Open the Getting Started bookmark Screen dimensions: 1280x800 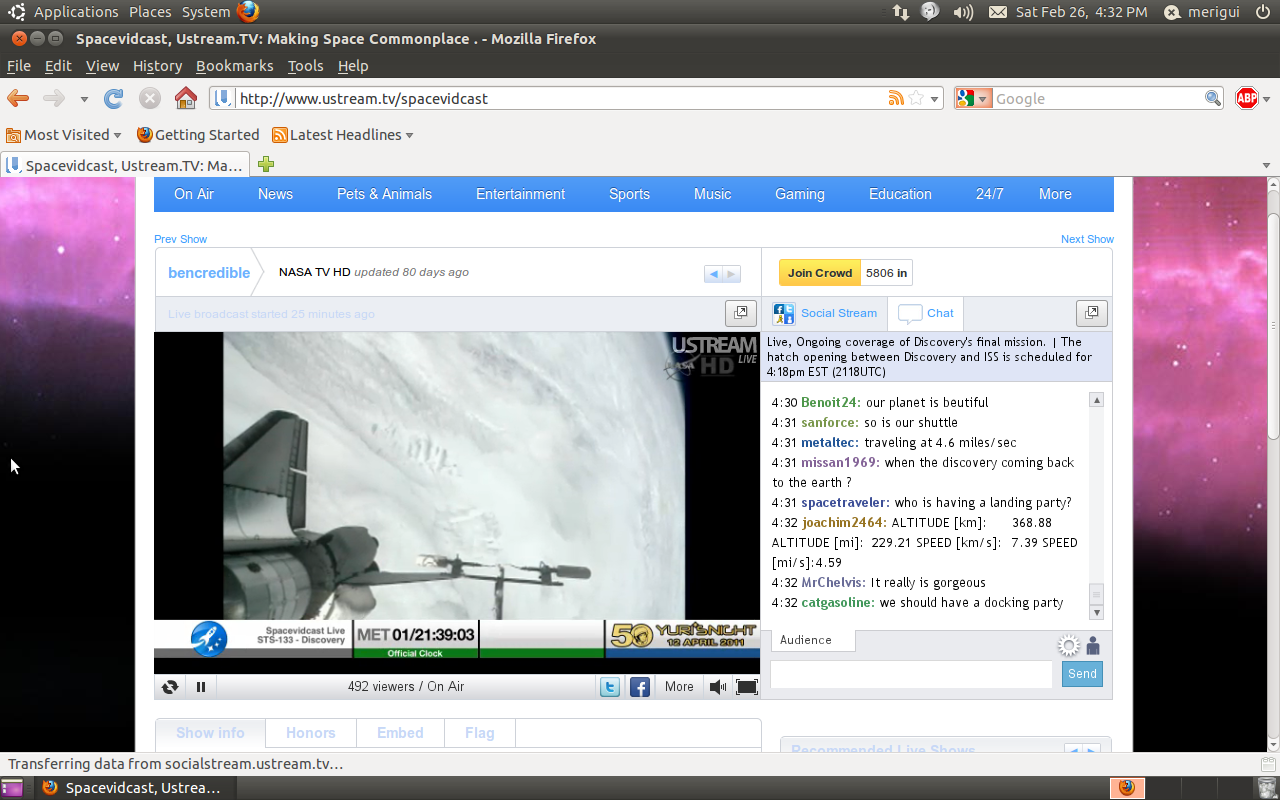coord(198,135)
